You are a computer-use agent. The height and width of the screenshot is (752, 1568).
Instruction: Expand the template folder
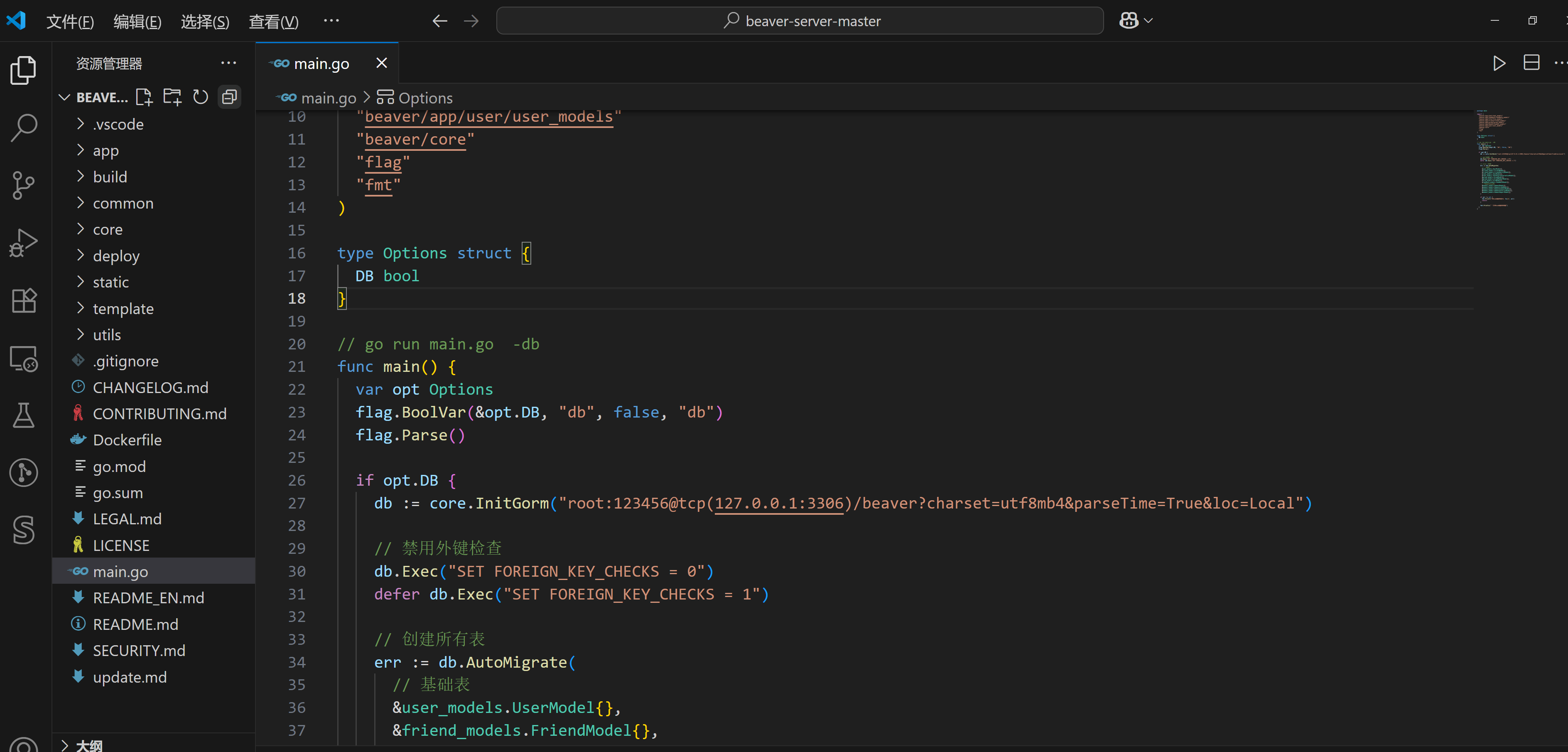[x=153, y=308]
